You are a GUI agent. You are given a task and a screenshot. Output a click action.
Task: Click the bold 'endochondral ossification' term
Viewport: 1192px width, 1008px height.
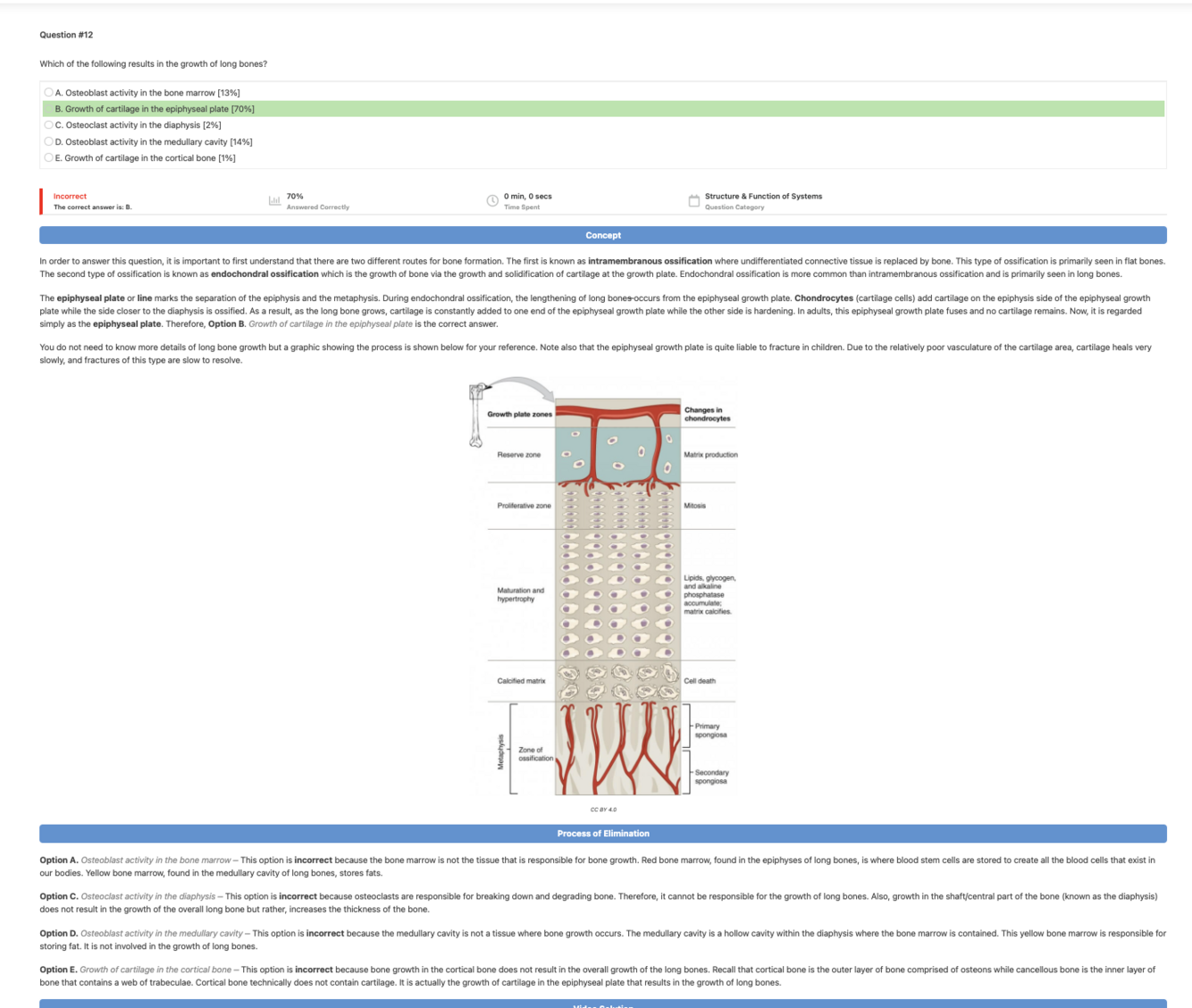264,274
